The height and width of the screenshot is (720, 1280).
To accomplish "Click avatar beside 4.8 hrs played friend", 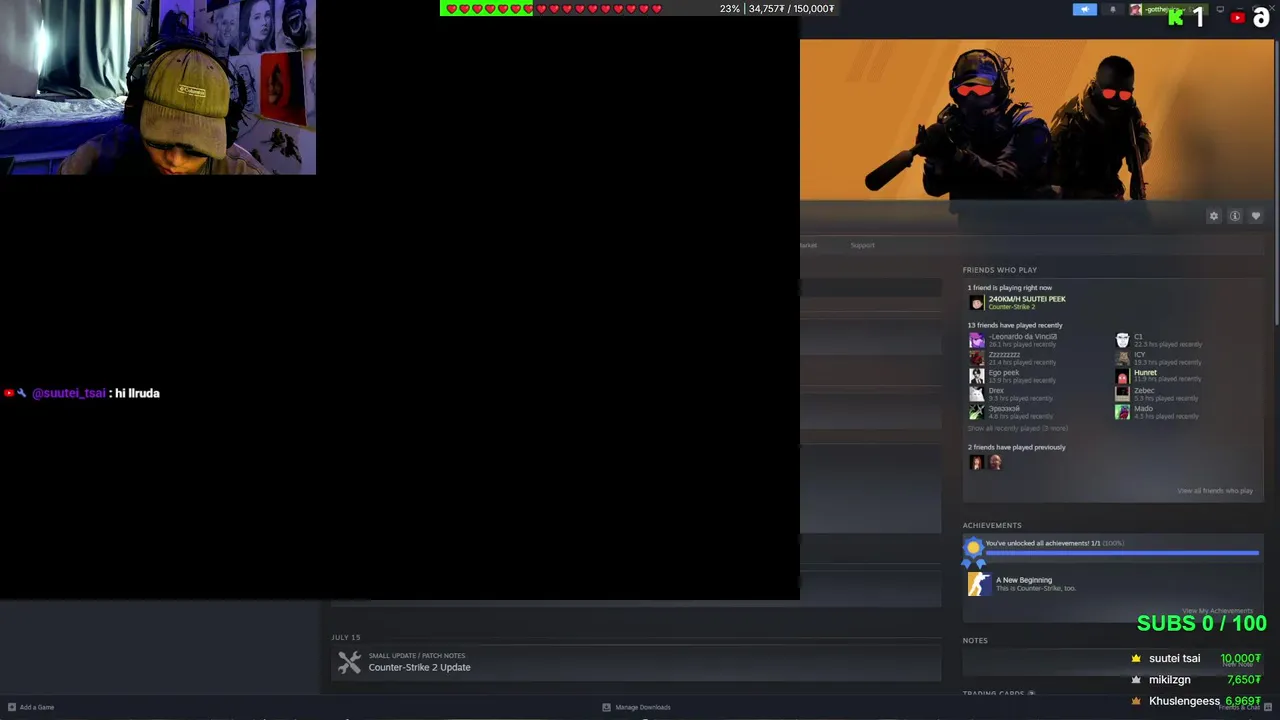I will (976, 412).
